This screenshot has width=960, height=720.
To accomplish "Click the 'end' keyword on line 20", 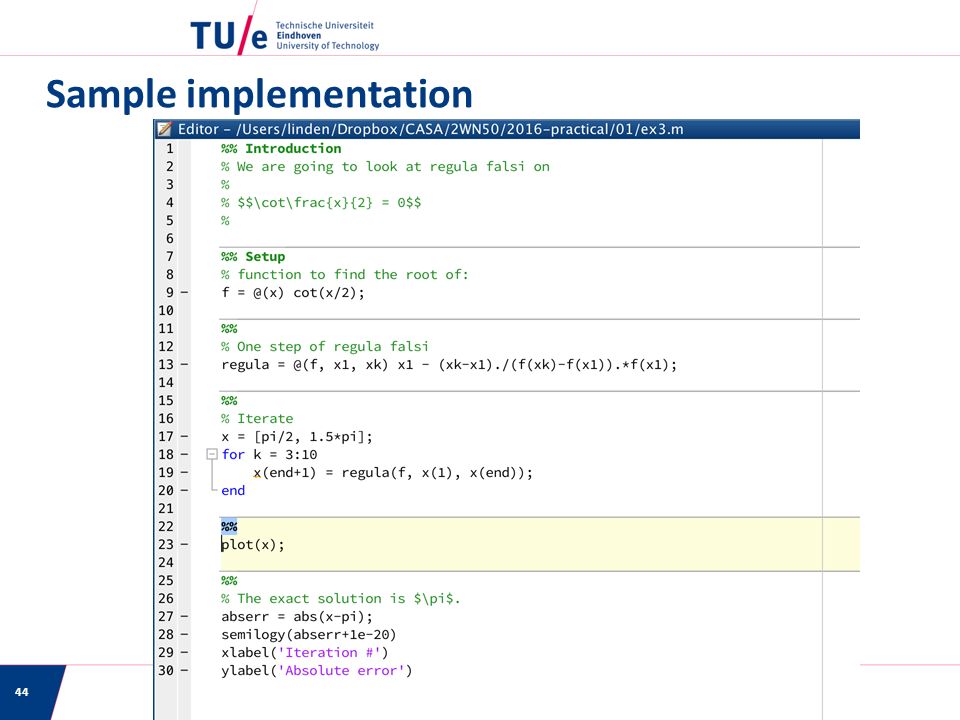I will (233, 490).
